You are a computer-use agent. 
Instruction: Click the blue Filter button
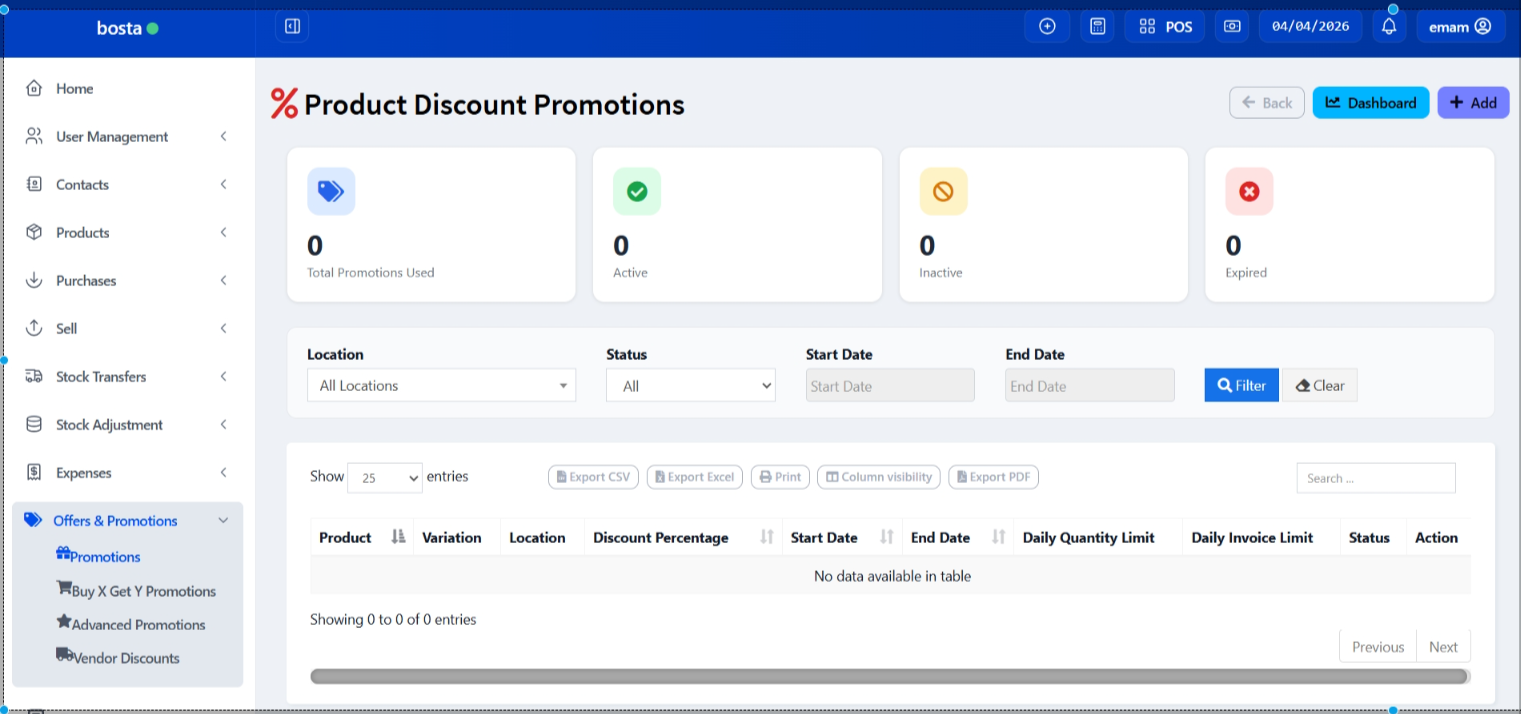(x=1241, y=386)
